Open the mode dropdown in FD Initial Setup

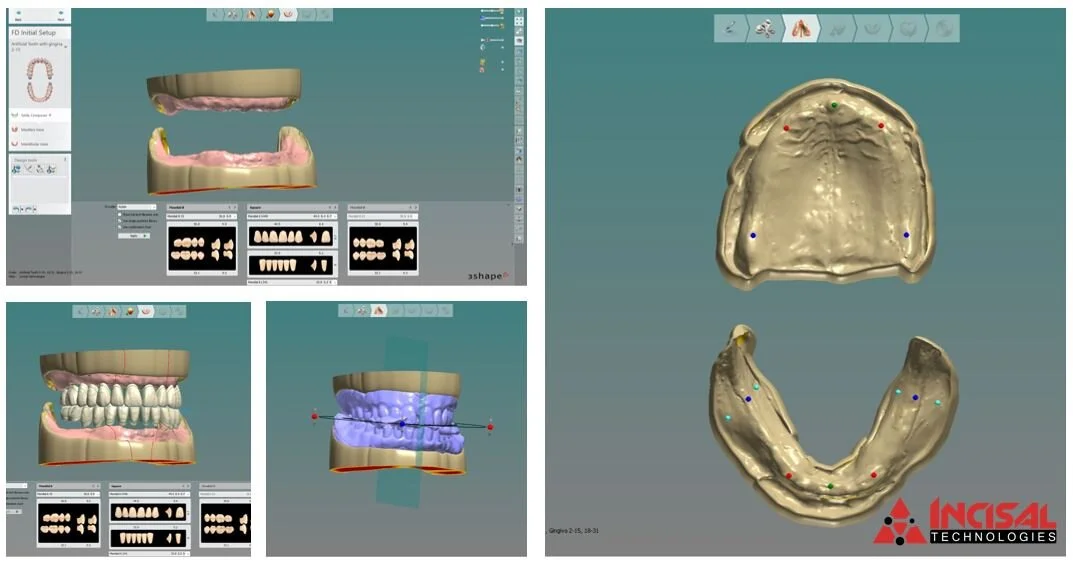click(136, 207)
